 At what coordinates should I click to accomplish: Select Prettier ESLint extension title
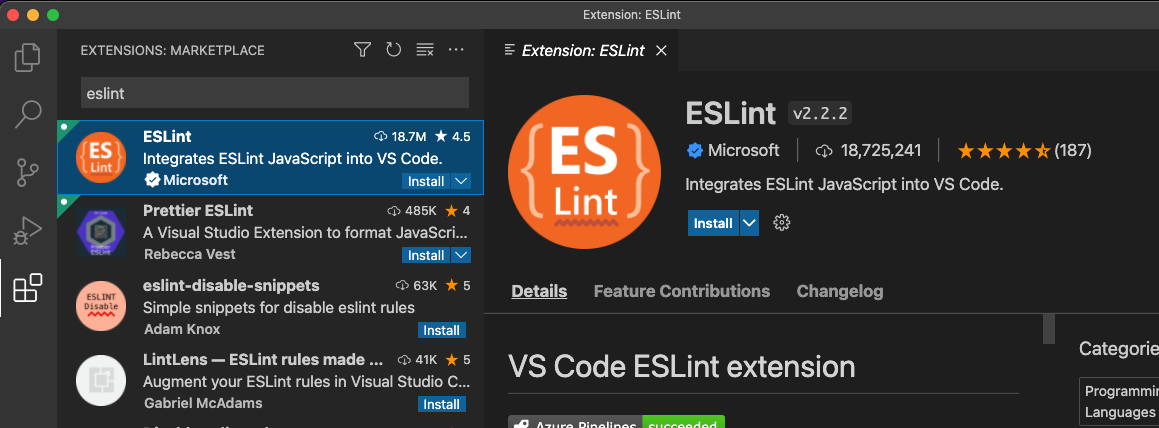pos(198,211)
